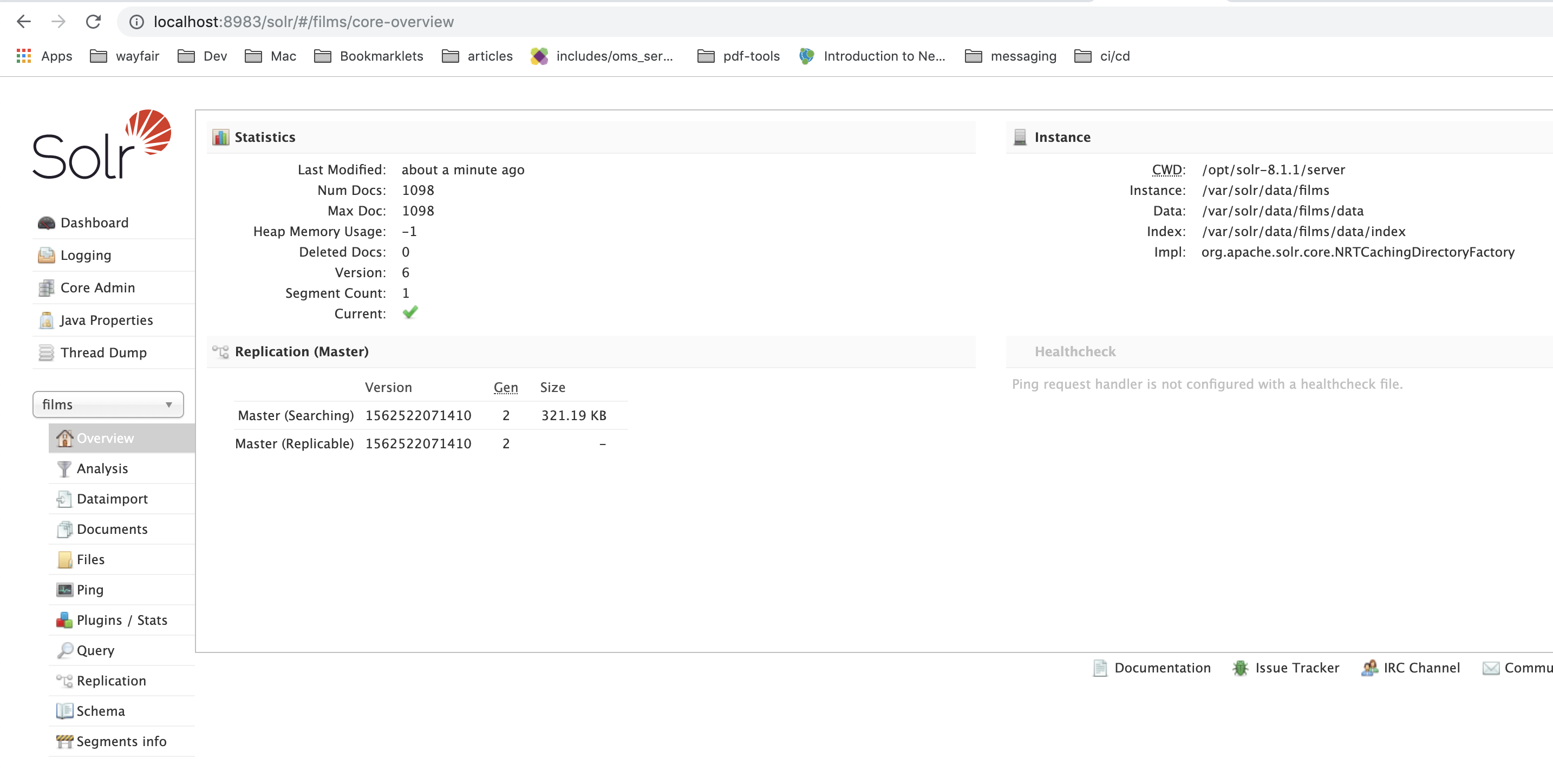The height and width of the screenshot is (784, 1553).
Task: Open Java Properties jar icon
Action: point(46,321)
